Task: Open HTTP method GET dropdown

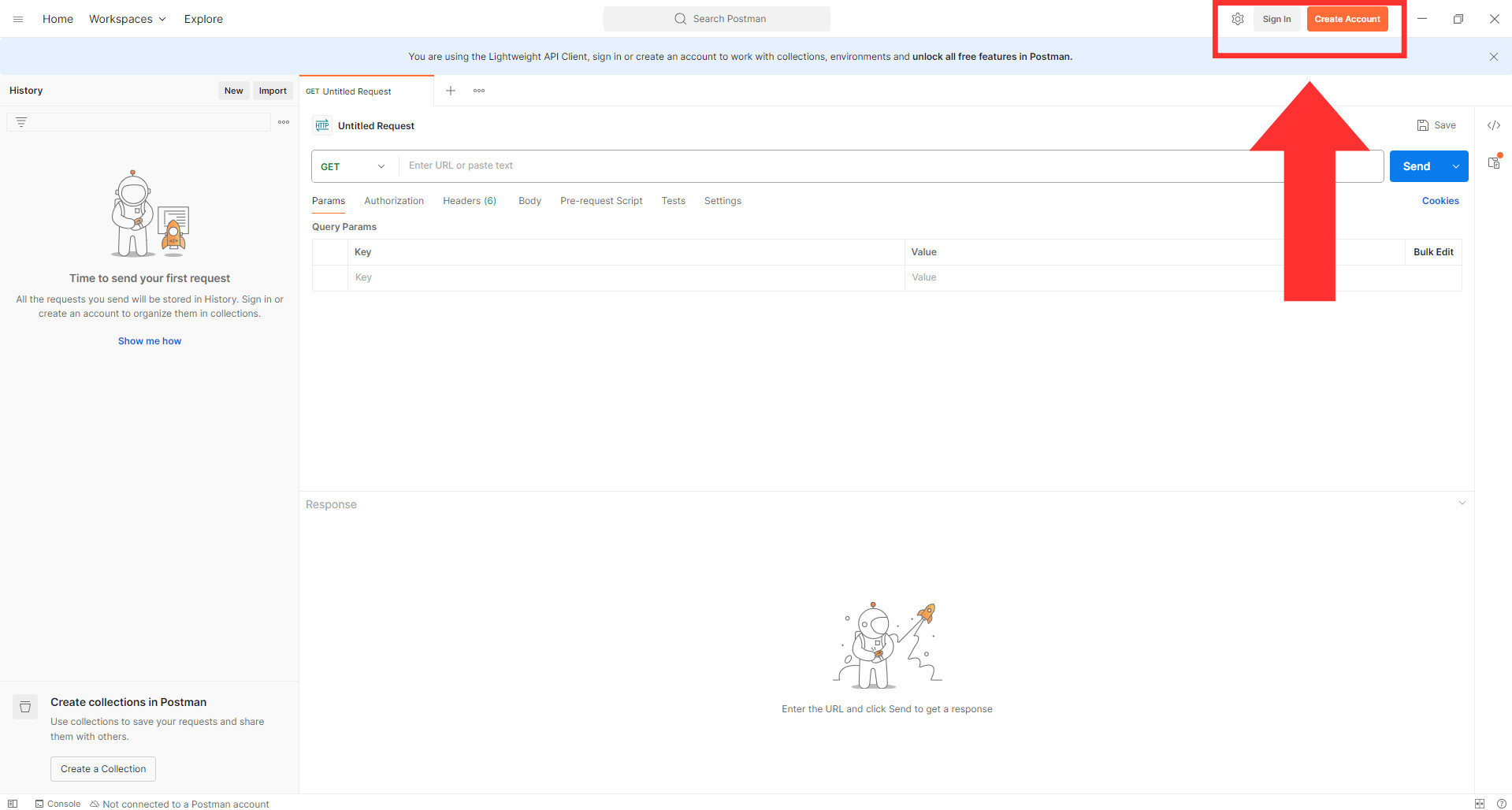Action: point(355,166)
